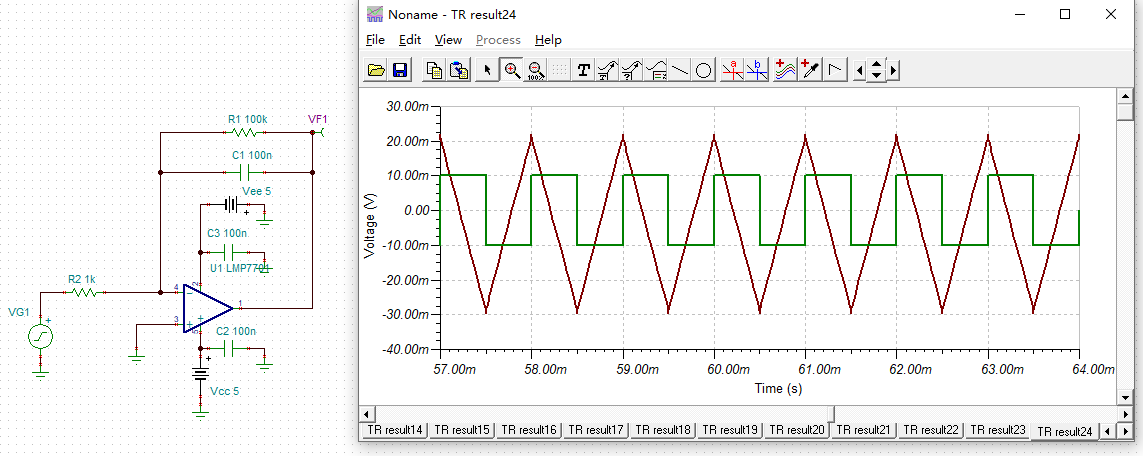Open the Help menu
The image size is (1143, 456).
tap(548, 39)
